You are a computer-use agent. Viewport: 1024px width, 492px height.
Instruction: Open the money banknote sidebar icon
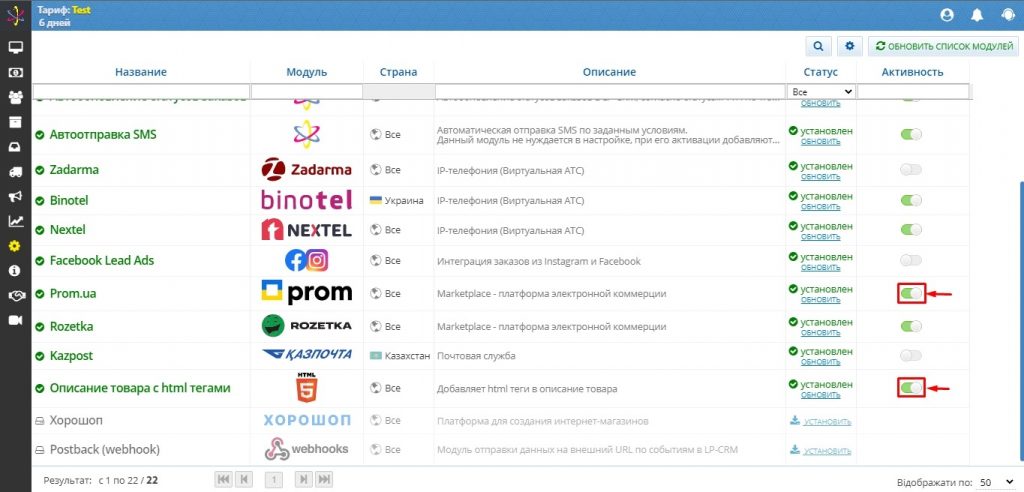coord(15,73)
